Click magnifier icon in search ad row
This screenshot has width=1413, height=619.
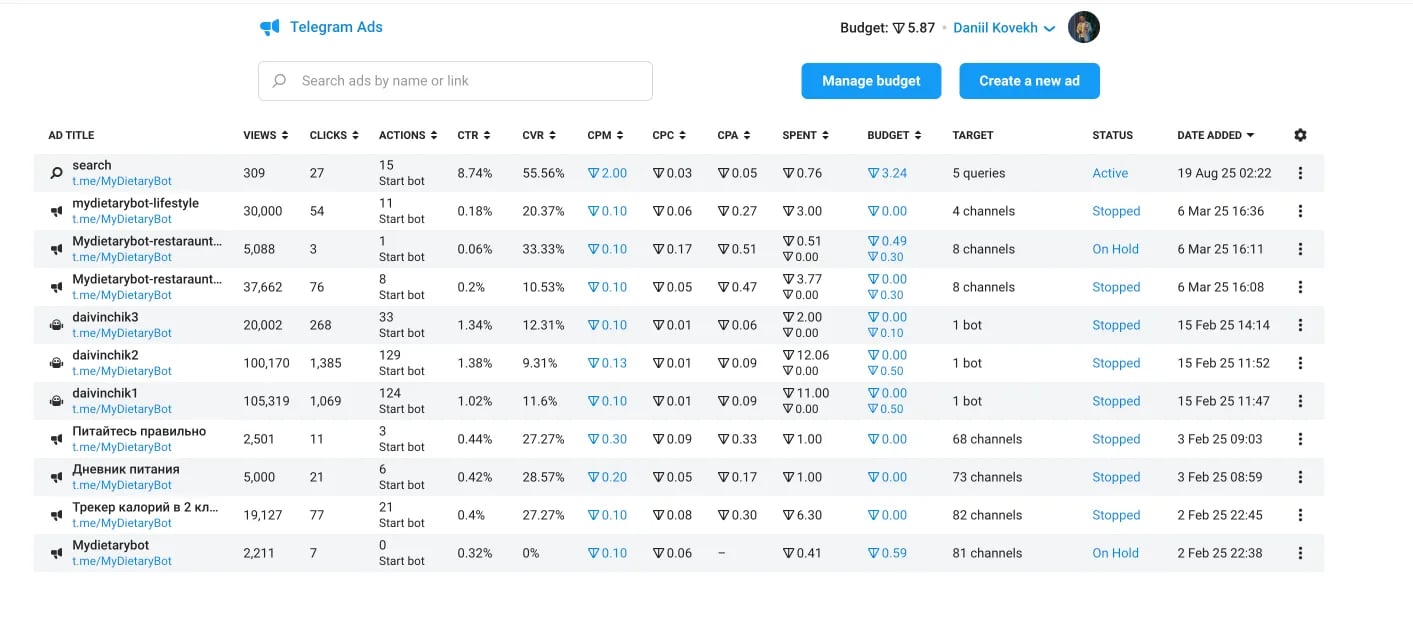point(56,173)
